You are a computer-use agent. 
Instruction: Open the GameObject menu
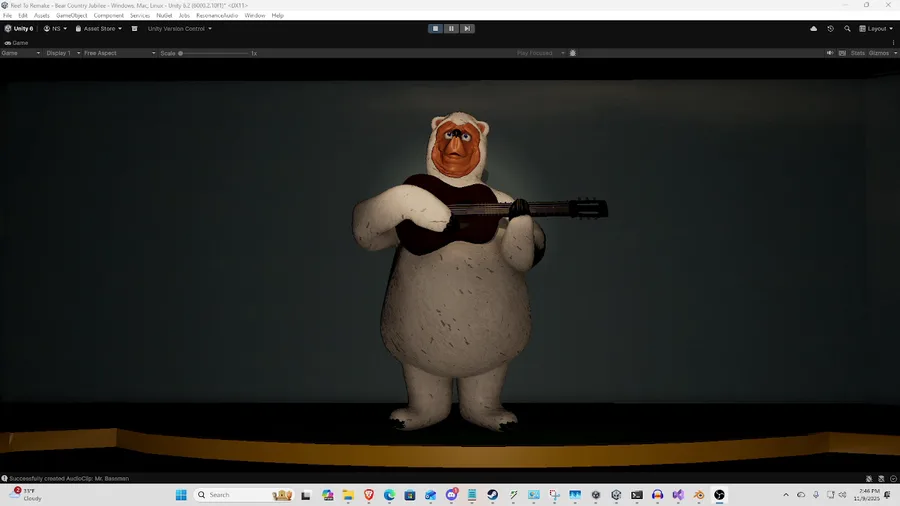click(72, 15)
